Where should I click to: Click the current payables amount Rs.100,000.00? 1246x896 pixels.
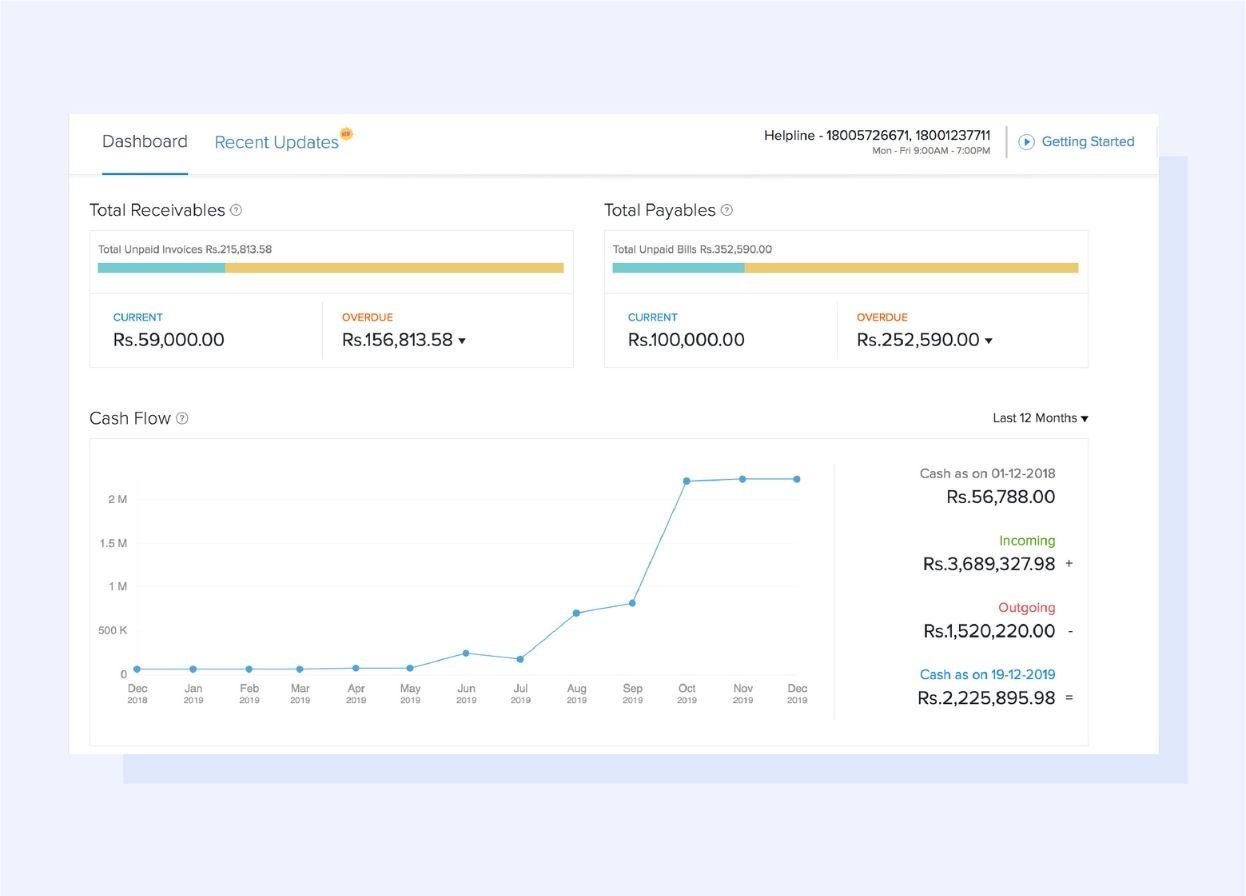[x=686, y=339]
